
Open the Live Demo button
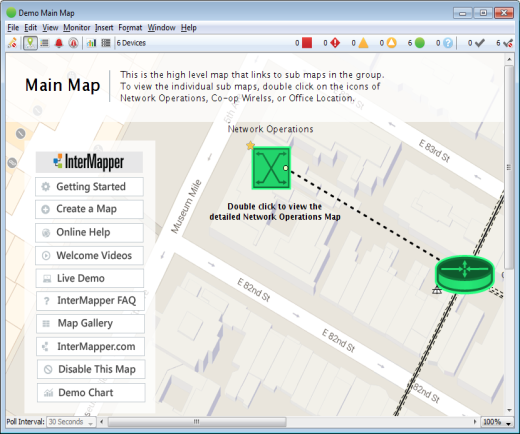click(x=90, y=278)
